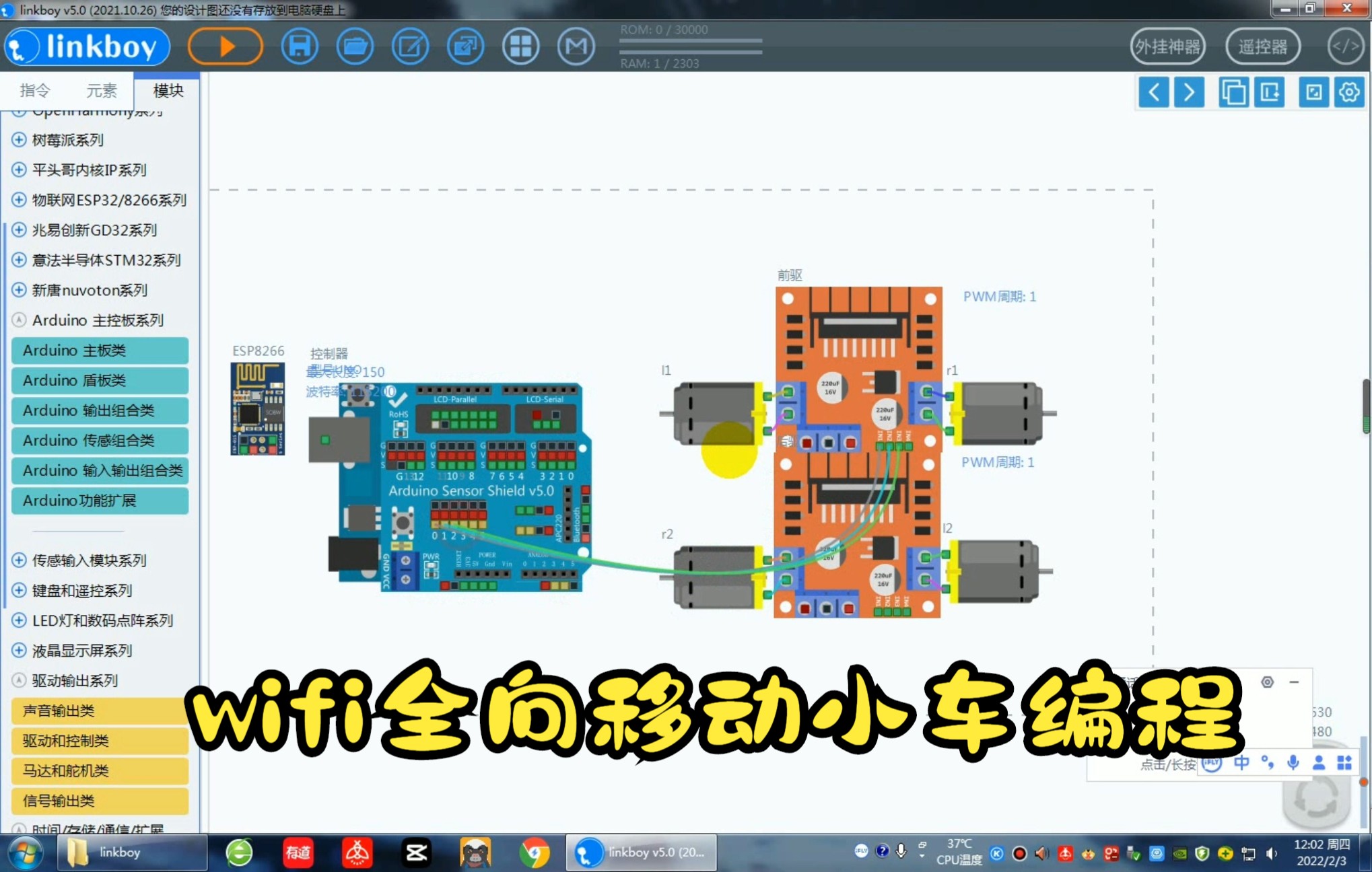Click lower PWM周期: 1 label
This screenshot has height=872, width=1372.
[997, 462]
